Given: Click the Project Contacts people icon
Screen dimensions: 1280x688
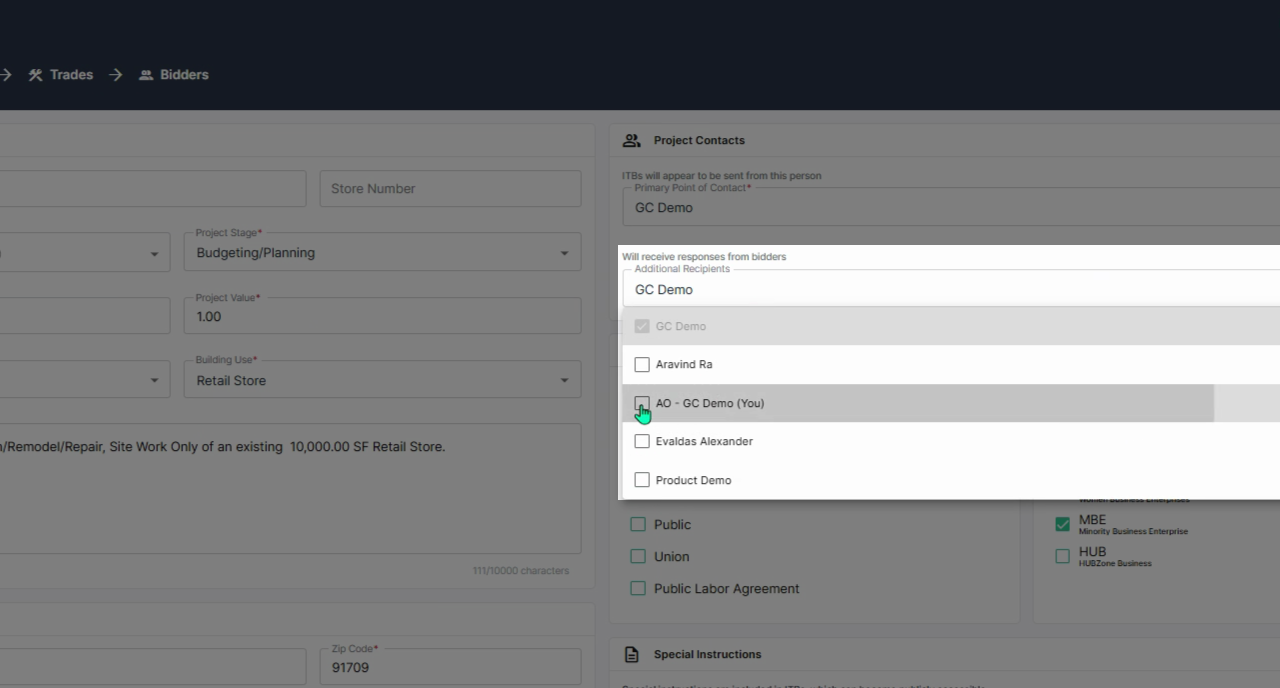Looking at the screenshot, I should pyautogui.click(x=631, y=140).
